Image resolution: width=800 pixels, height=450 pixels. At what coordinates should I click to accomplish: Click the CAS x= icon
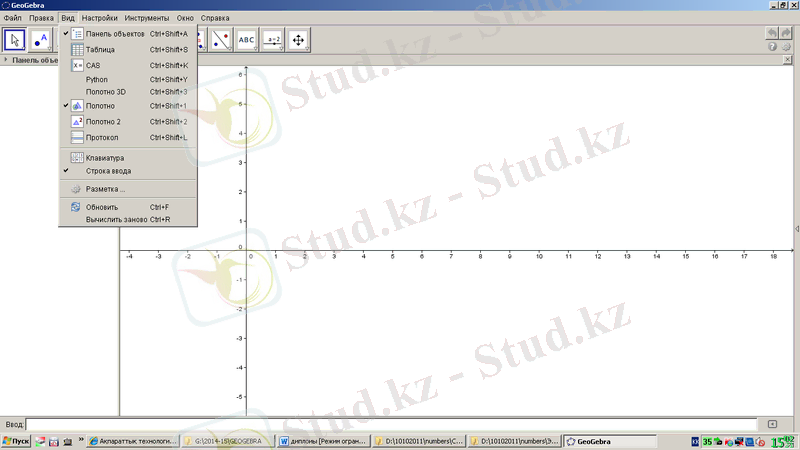point(77,65)
